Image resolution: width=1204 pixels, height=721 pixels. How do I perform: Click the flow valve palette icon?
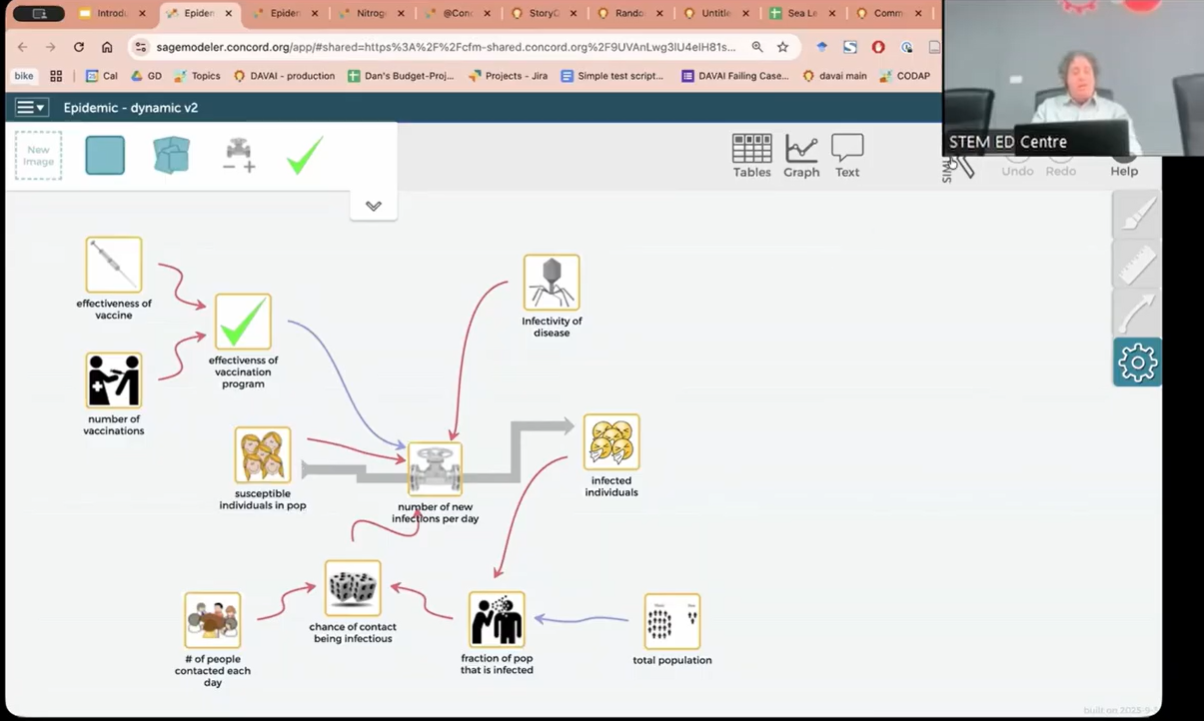(239, 155)
